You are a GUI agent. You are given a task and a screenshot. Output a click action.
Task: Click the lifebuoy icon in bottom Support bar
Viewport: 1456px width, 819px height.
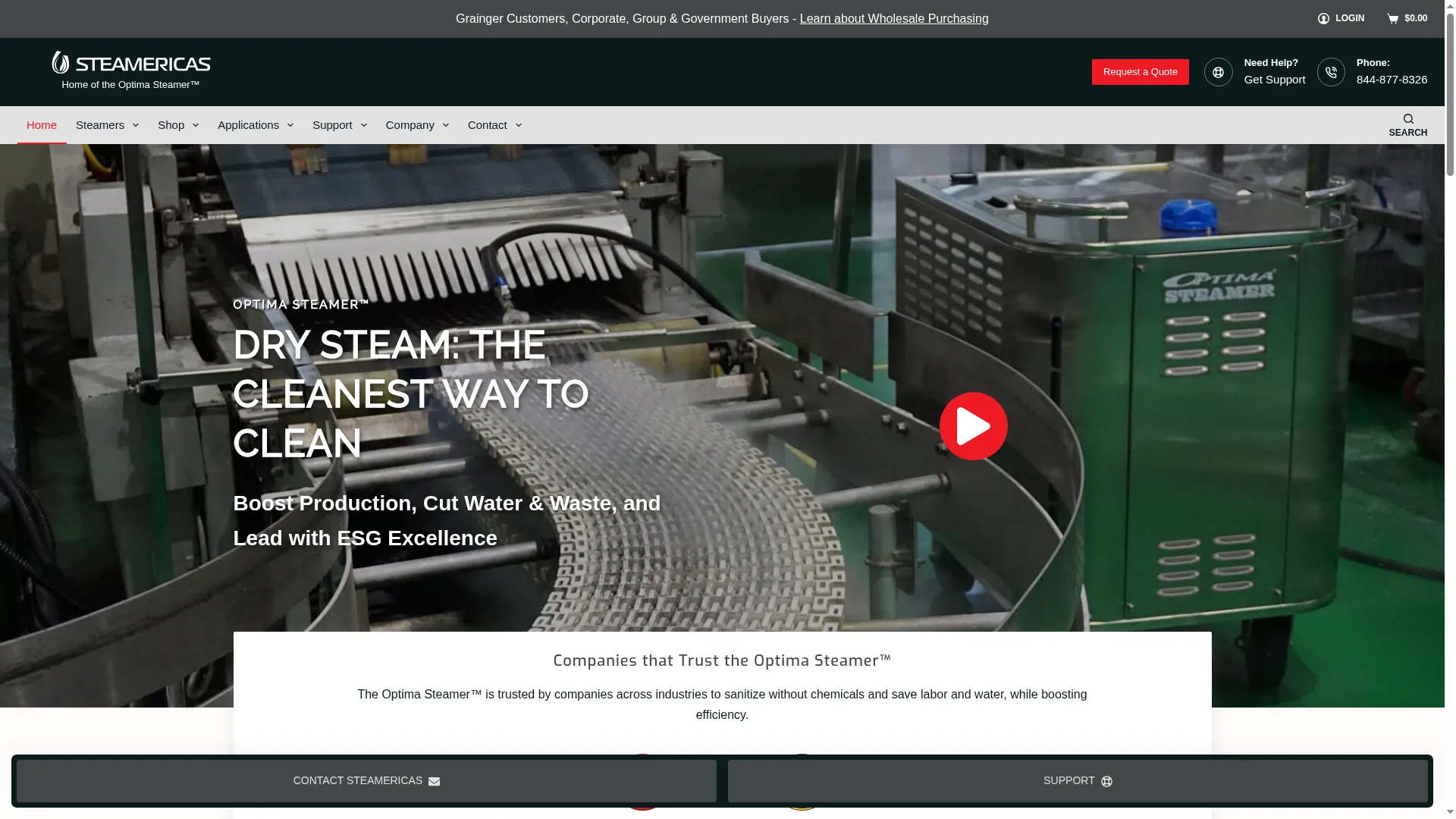pos(1106,782)
